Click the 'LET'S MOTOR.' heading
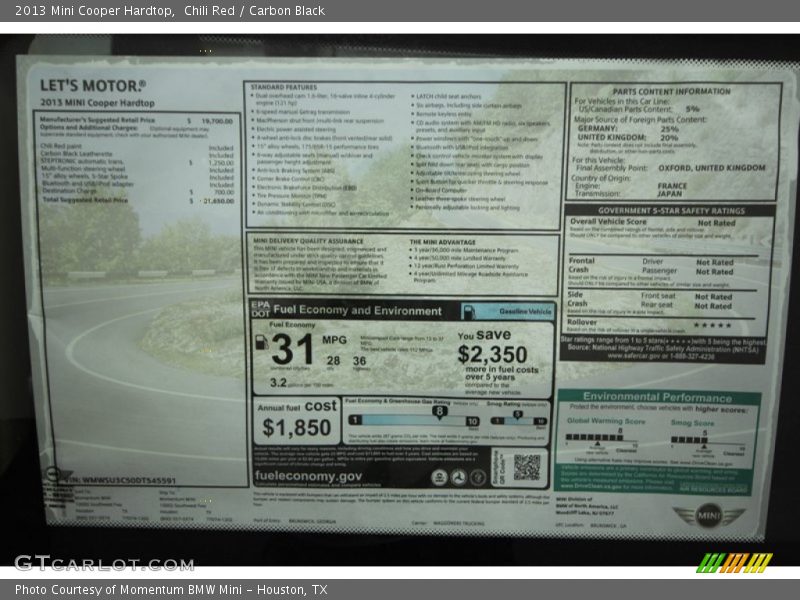This screenshot has width=800, height=600. coord(93,86)
